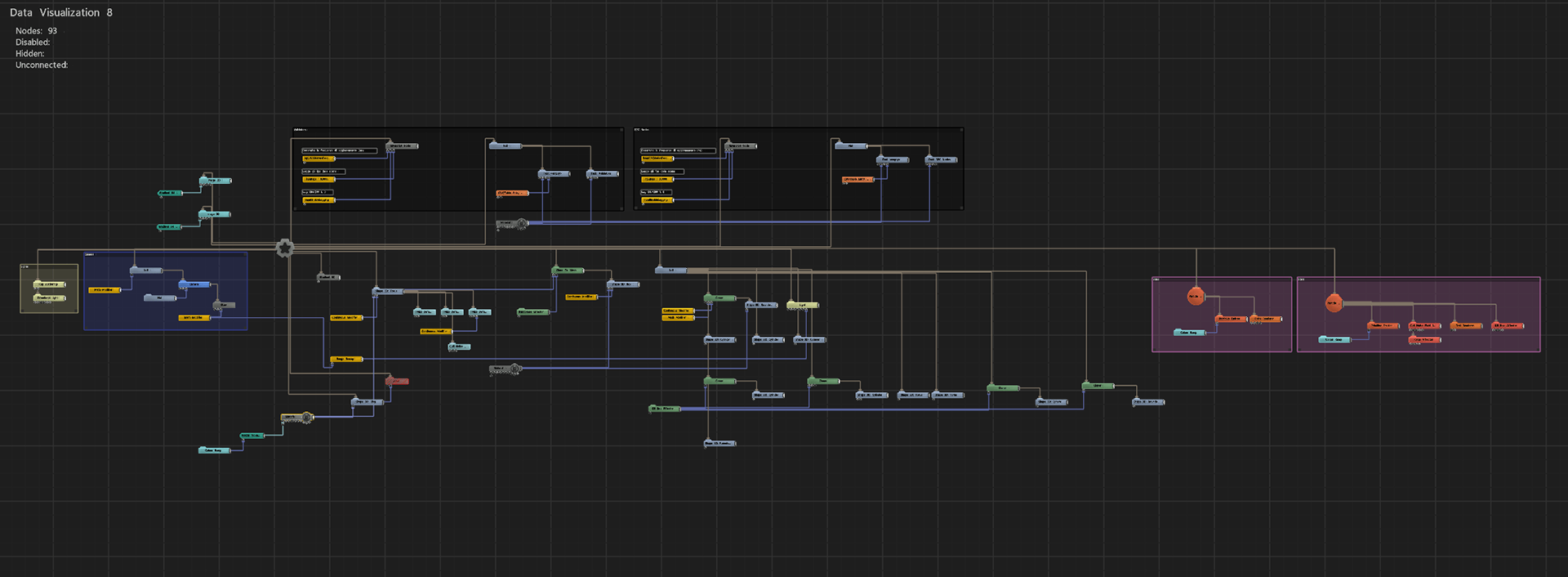Select the upper pale-yellow node in olive group
1568x577 pixels.
point(49,284)
